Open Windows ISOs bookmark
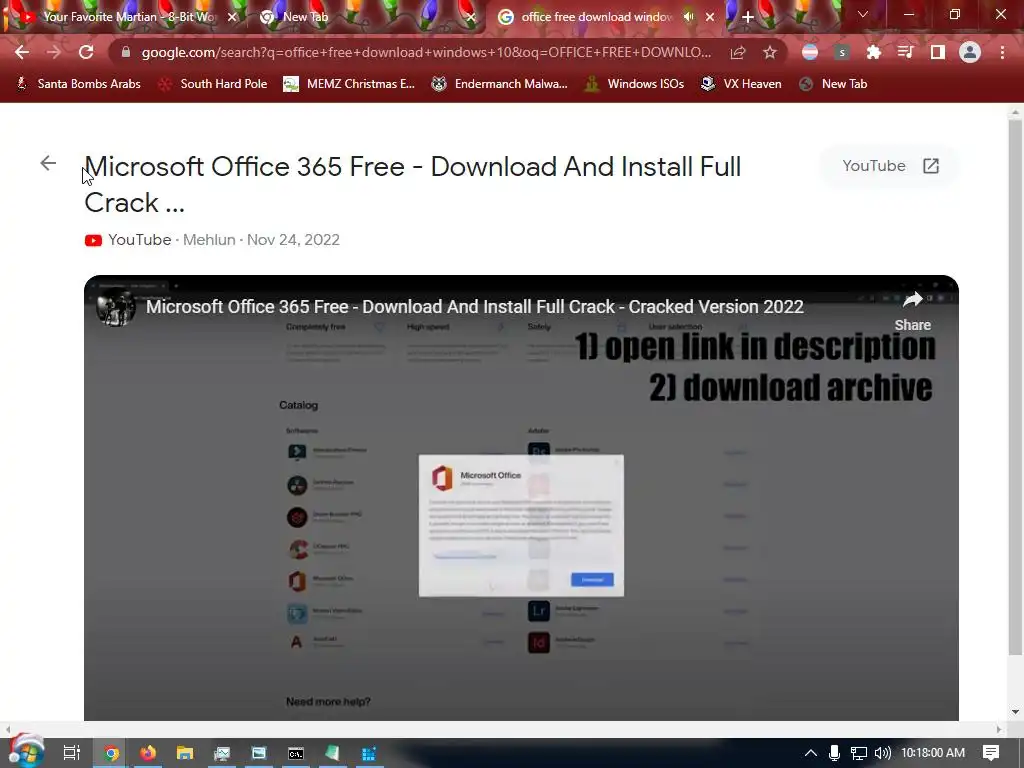This screenshot has width=1024, height=768. 634,84
